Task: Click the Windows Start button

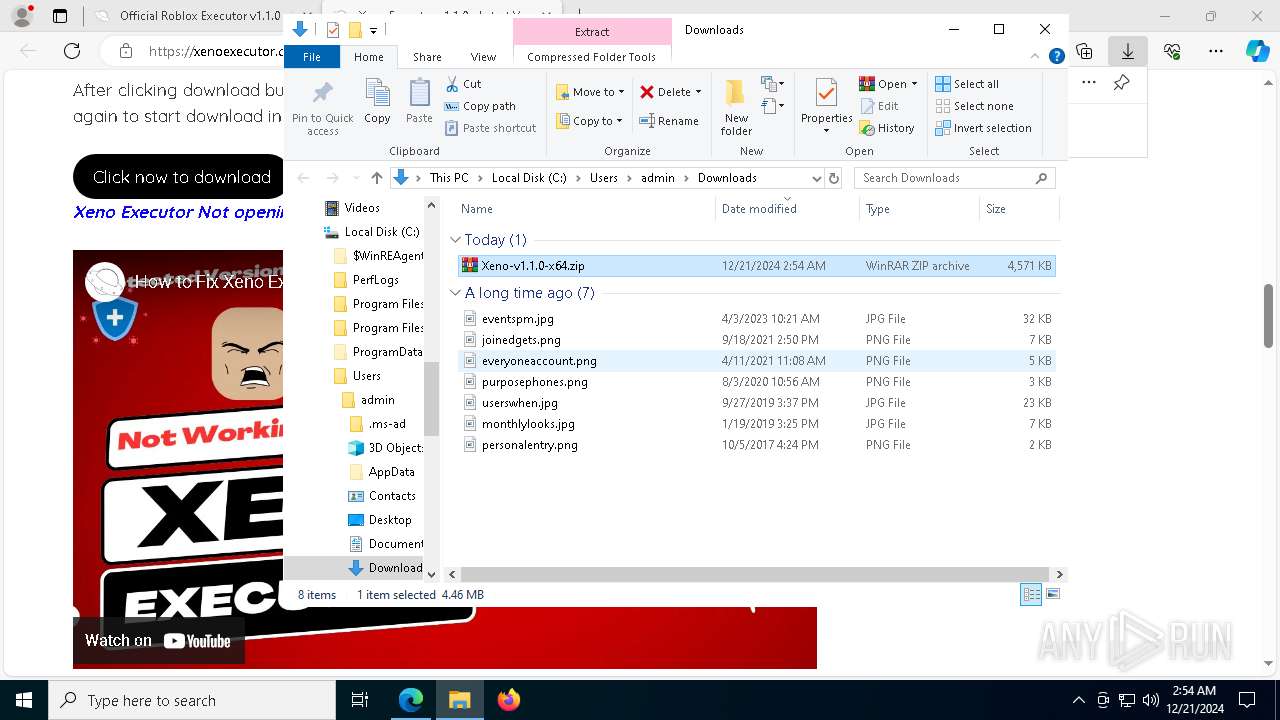Action: click(x=24, y=700)
